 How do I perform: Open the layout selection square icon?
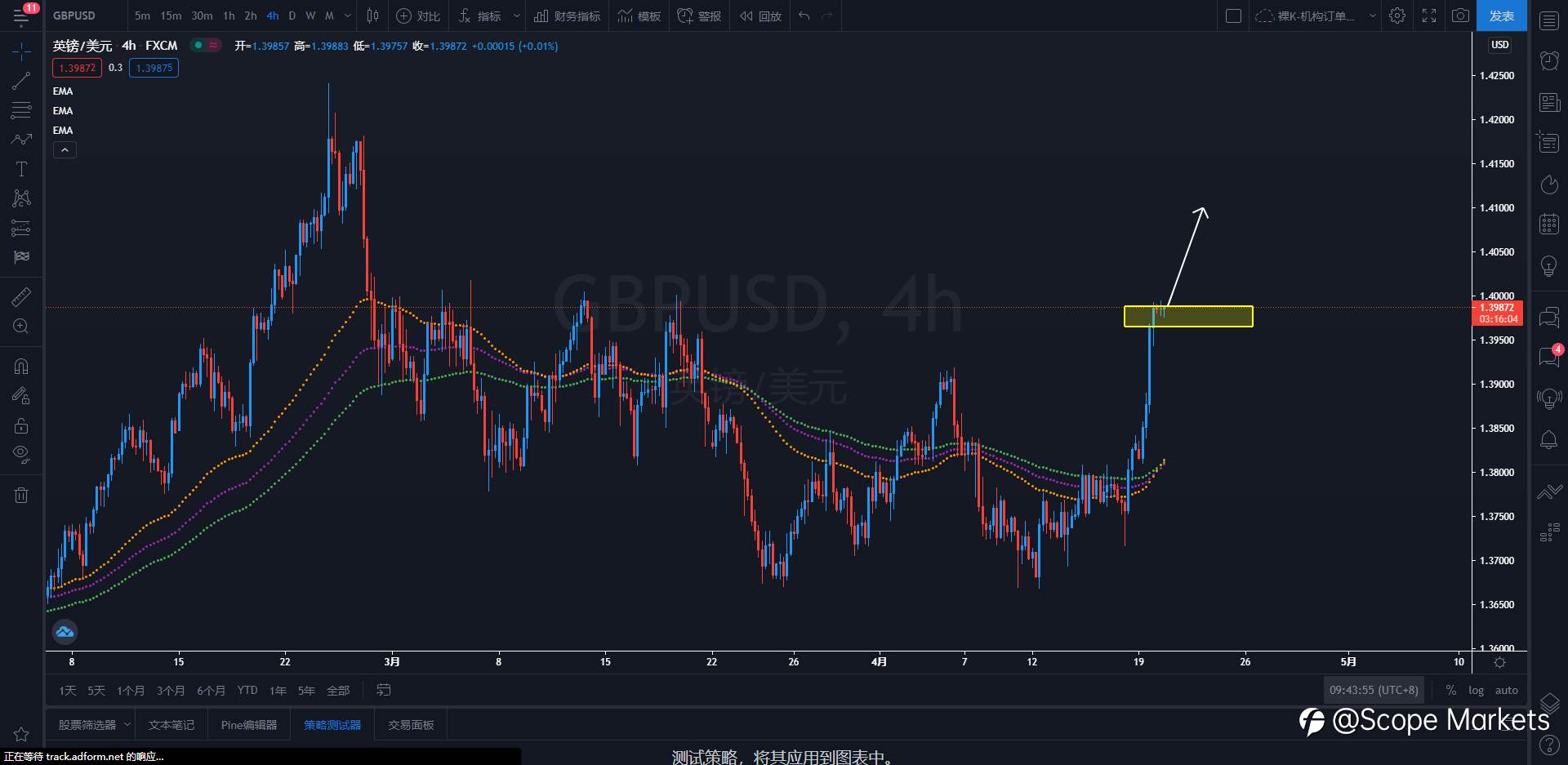click(x=1234, y=16)
